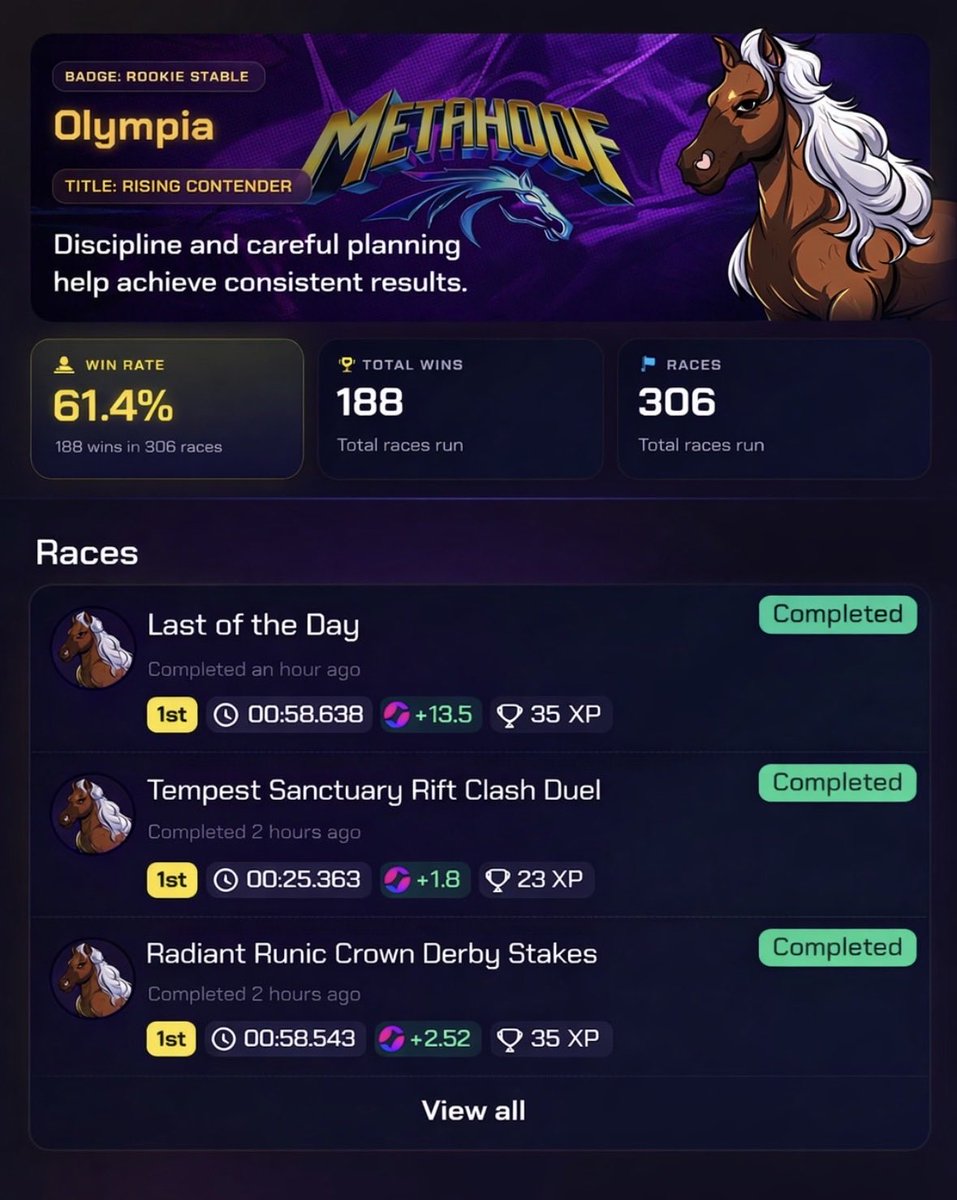Click the clock icon in Last of the Day
The width and height of the screenshot is (957, 1200).
click(227, 716)
